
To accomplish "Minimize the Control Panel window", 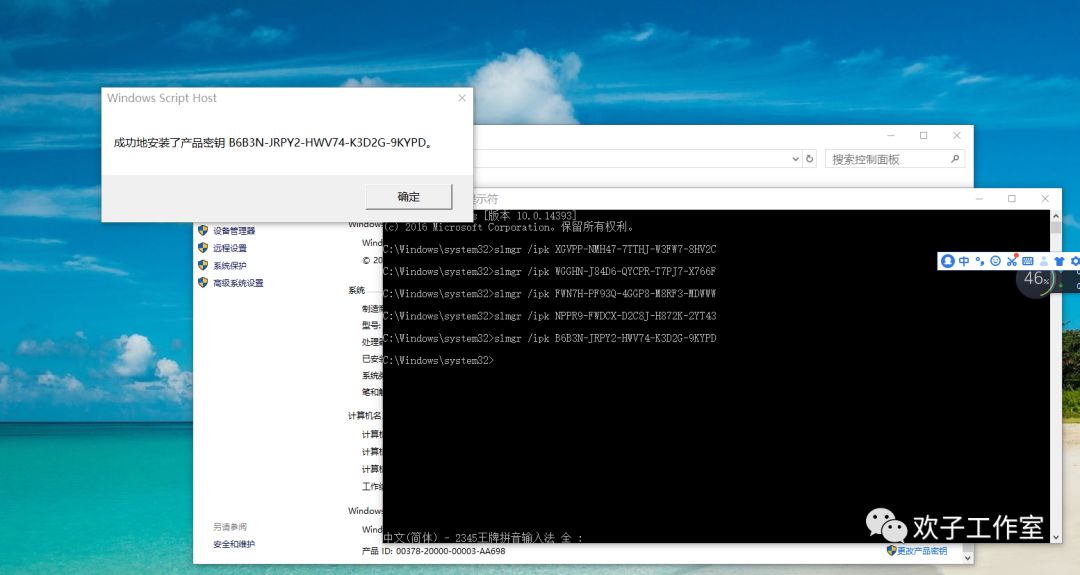I will (x=891, y=136).
